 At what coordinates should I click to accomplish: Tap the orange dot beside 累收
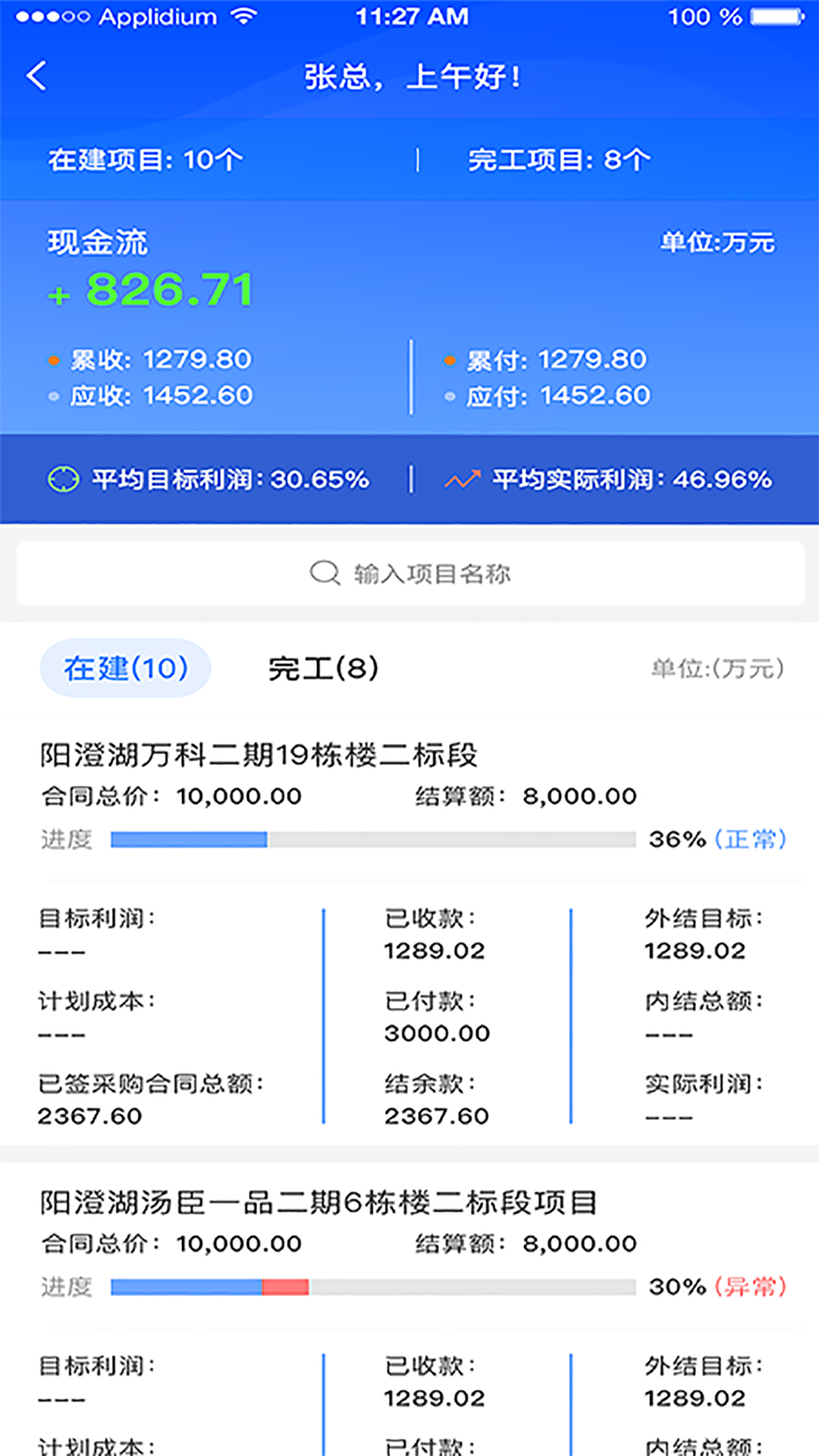[x=54, y=360]
